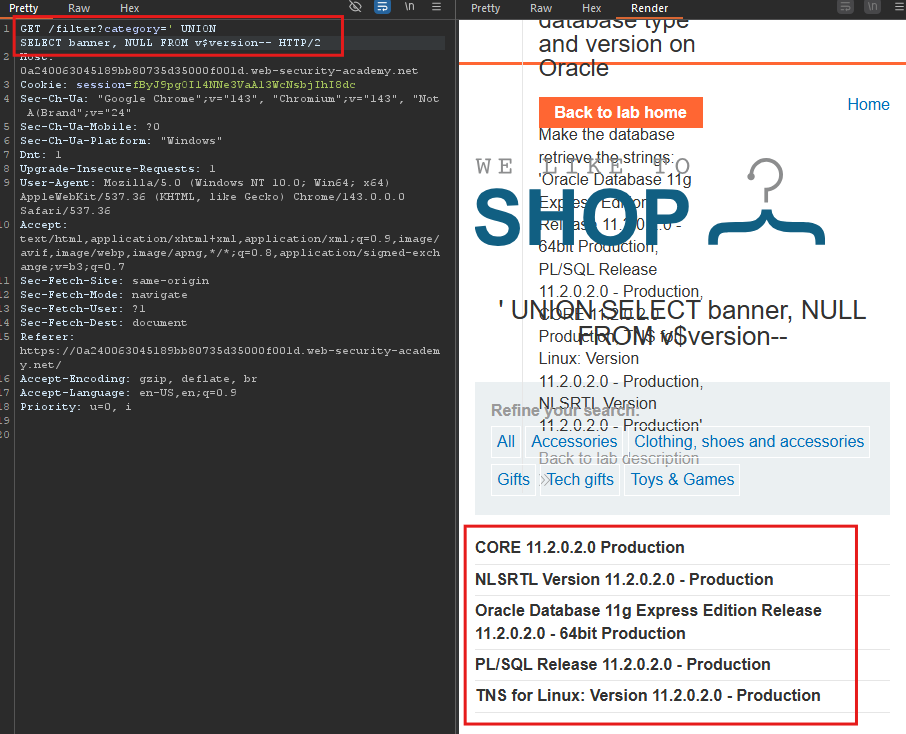Open the Home link in rendered page
906x734 pixels.
coord(868,104)
